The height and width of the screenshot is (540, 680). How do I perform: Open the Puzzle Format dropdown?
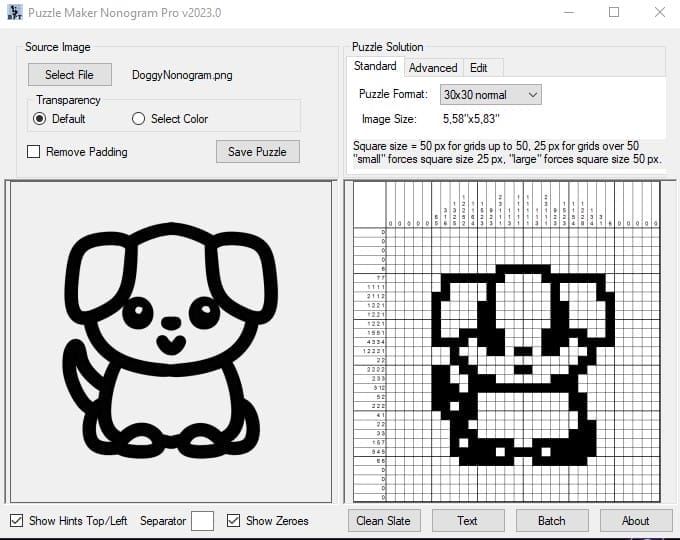click(490, 95)
